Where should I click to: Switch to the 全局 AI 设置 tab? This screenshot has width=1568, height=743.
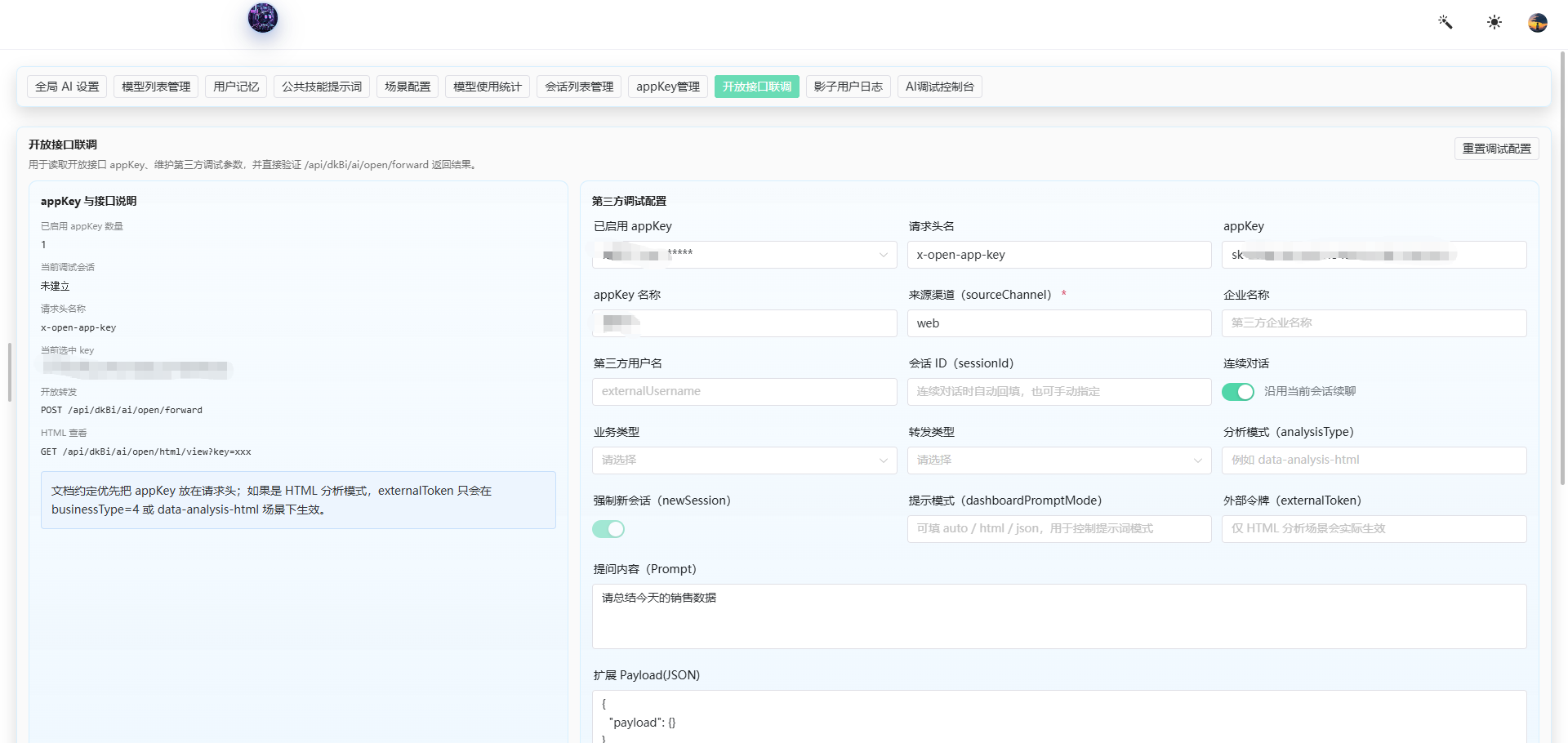pos(67,87)
